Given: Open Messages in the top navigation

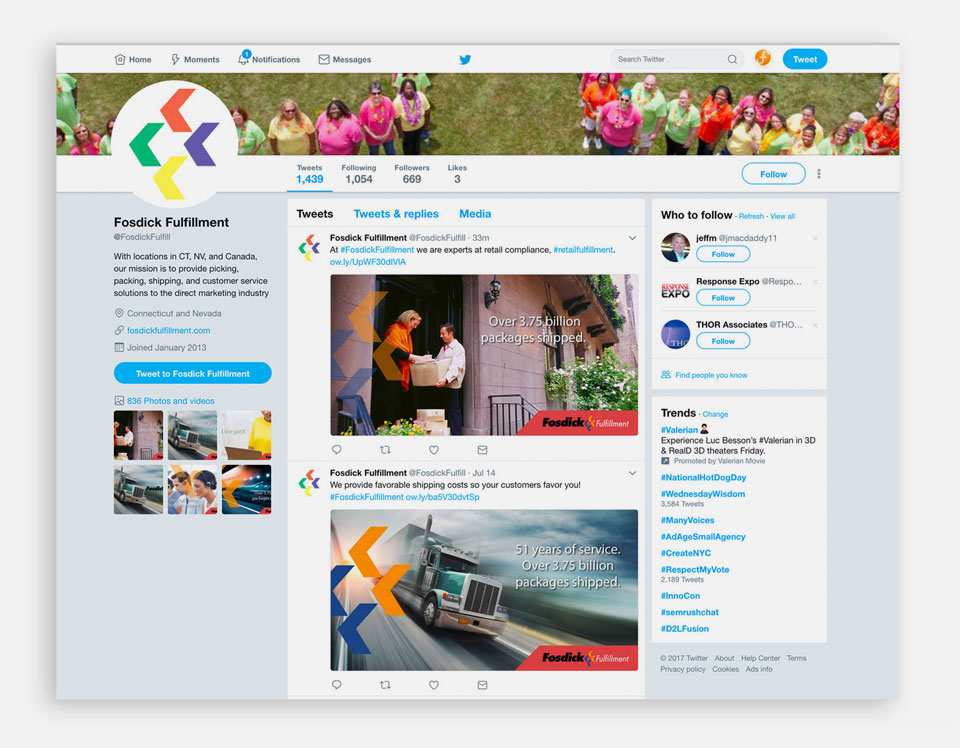Looking at the screenshot, I should coord(345,59).
